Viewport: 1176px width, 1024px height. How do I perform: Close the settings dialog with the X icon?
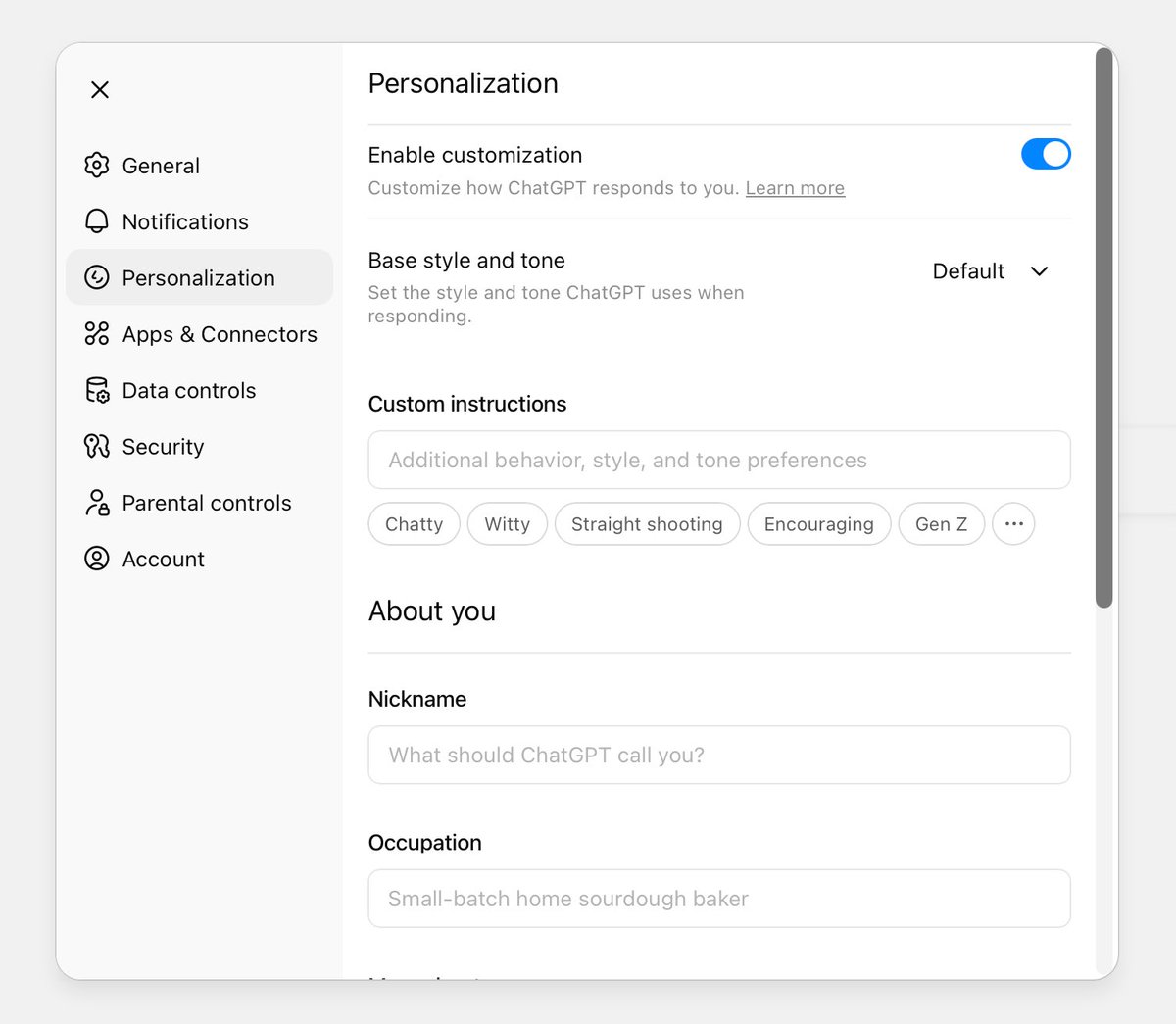coord(100,90)
